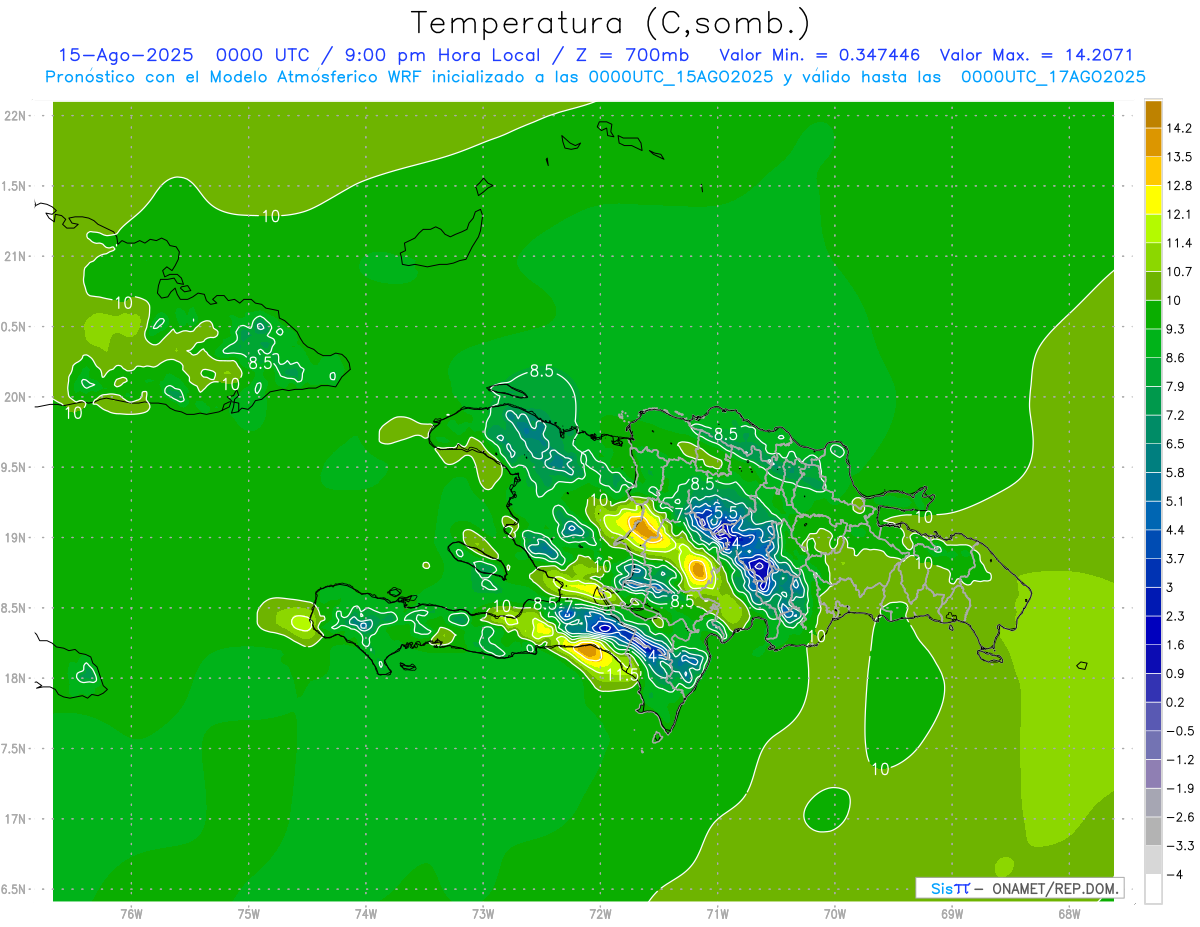Click the 3.7 value on the colorbar

click(x=1176, y=558)
